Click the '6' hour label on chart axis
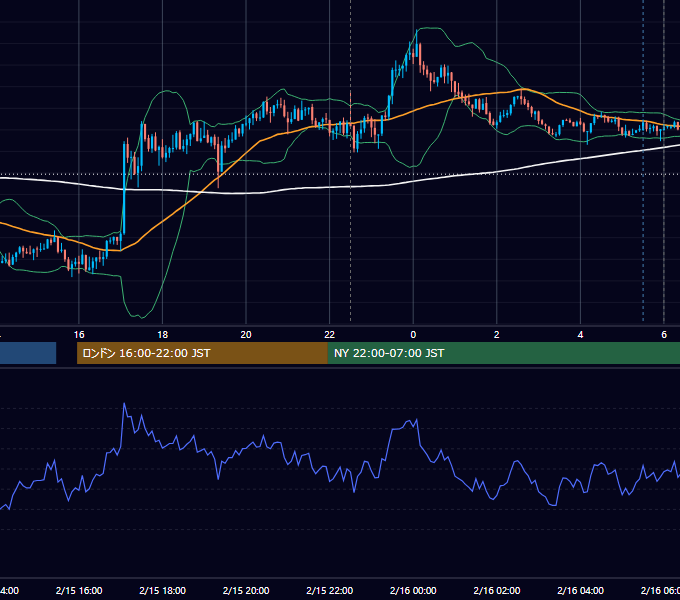Image resolution: width=680 pixels, height=600 pixels. [664, 335]
